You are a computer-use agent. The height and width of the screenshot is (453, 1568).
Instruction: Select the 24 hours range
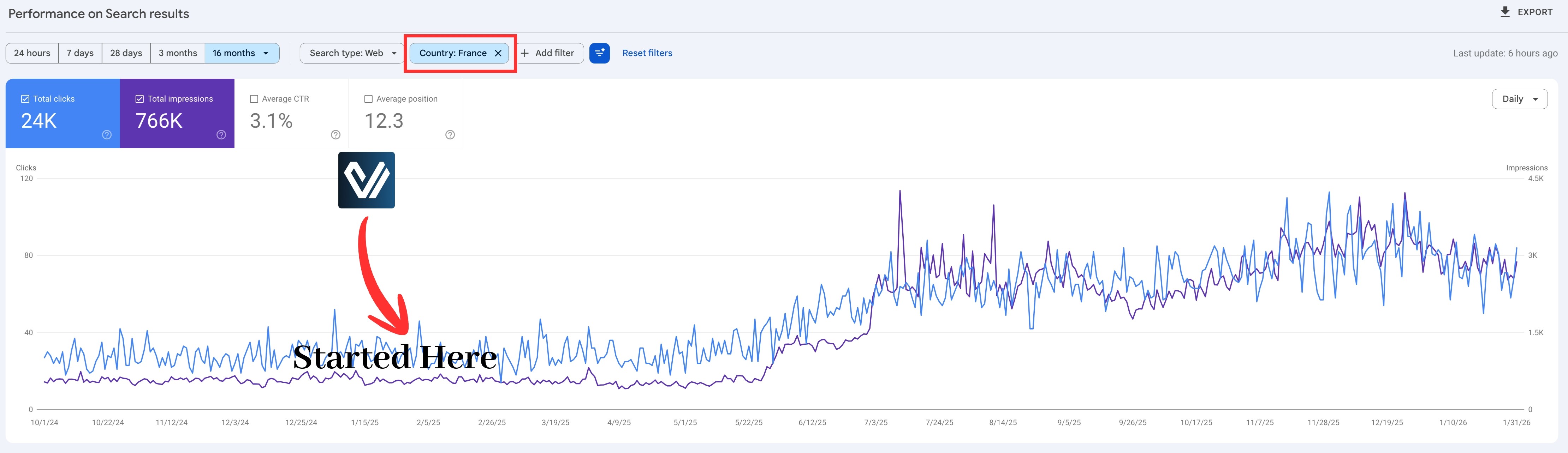[x=32, y=53]
